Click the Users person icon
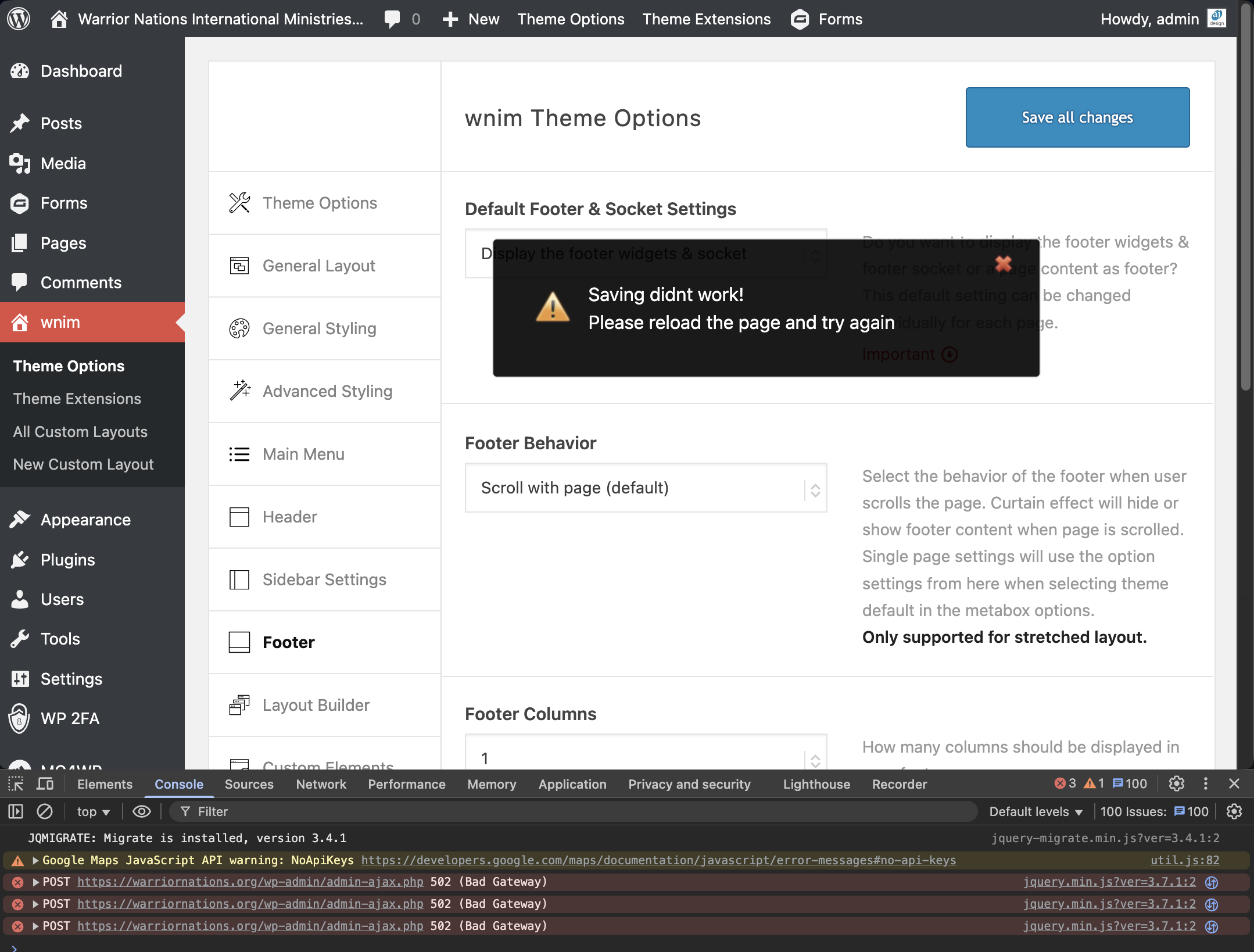Image resolution: width=1254 pixels, height=952 pixels. click(20, 599)
